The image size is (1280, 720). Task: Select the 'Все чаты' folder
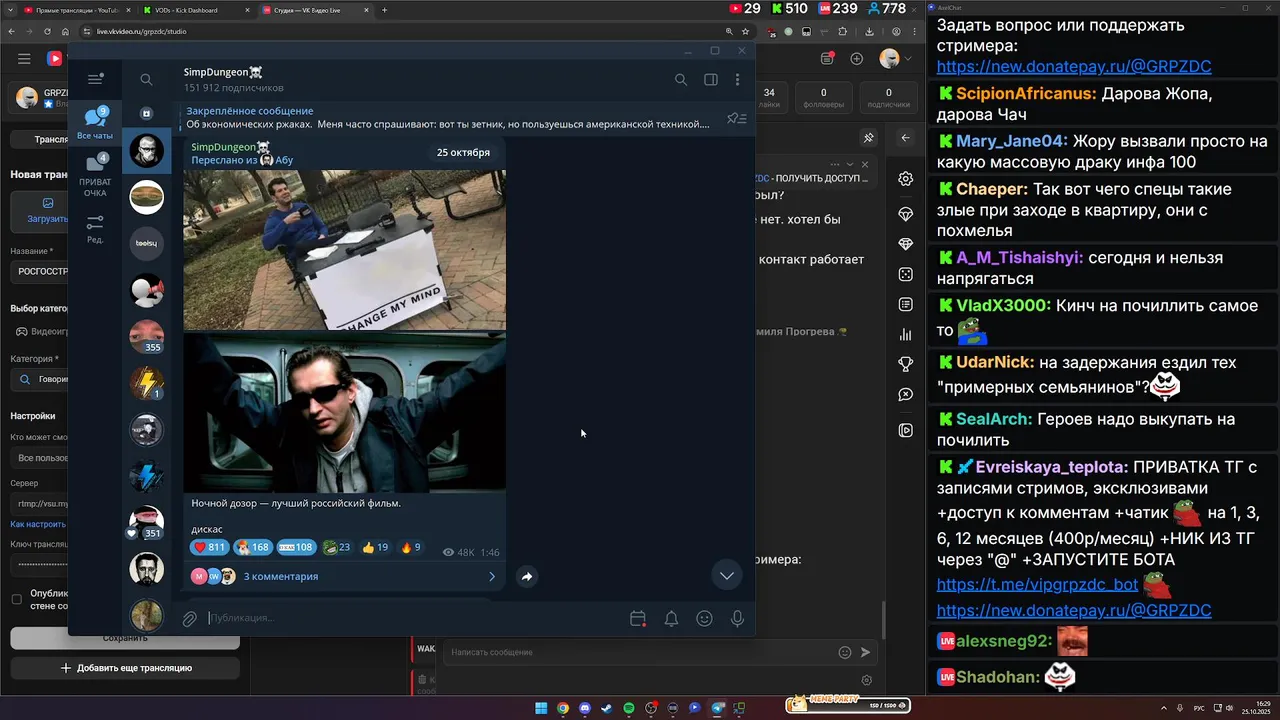95,124
